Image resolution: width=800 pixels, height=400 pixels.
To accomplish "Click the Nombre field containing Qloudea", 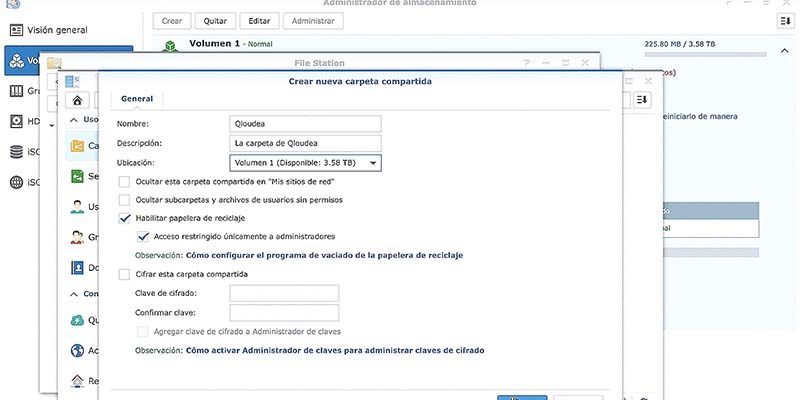I will (x=305, y=123).
